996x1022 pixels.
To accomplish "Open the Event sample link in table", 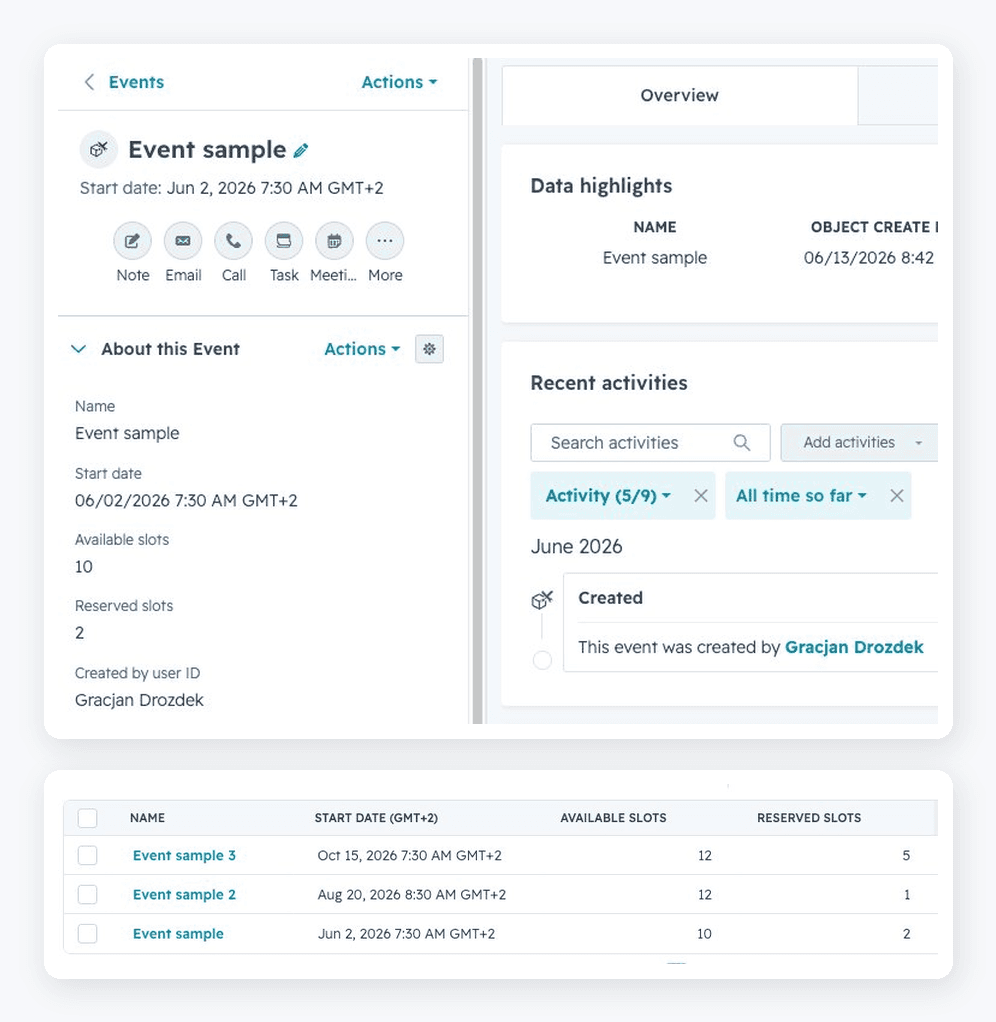I will pos(178,933).
